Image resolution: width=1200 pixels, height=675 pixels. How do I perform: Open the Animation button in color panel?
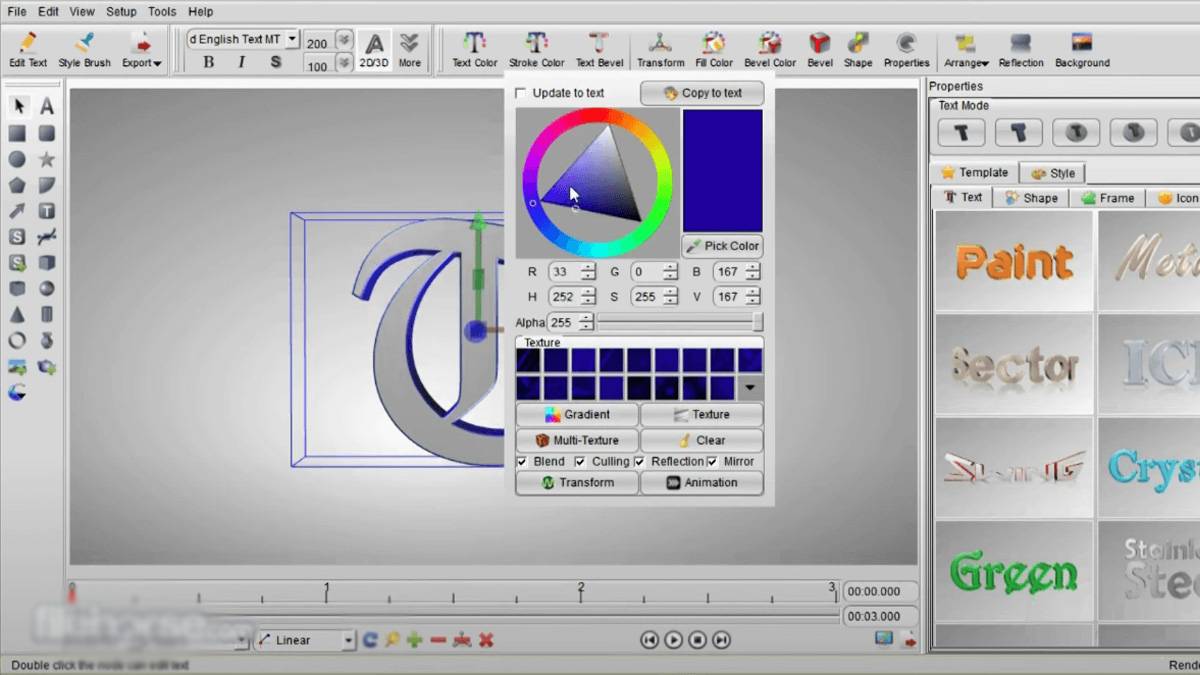tap(702, 482)
